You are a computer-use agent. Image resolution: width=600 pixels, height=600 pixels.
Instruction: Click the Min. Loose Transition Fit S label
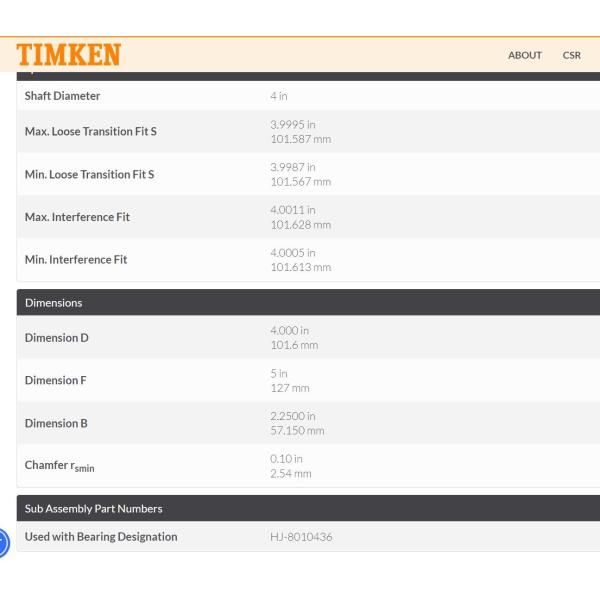[x=89, y=174]
